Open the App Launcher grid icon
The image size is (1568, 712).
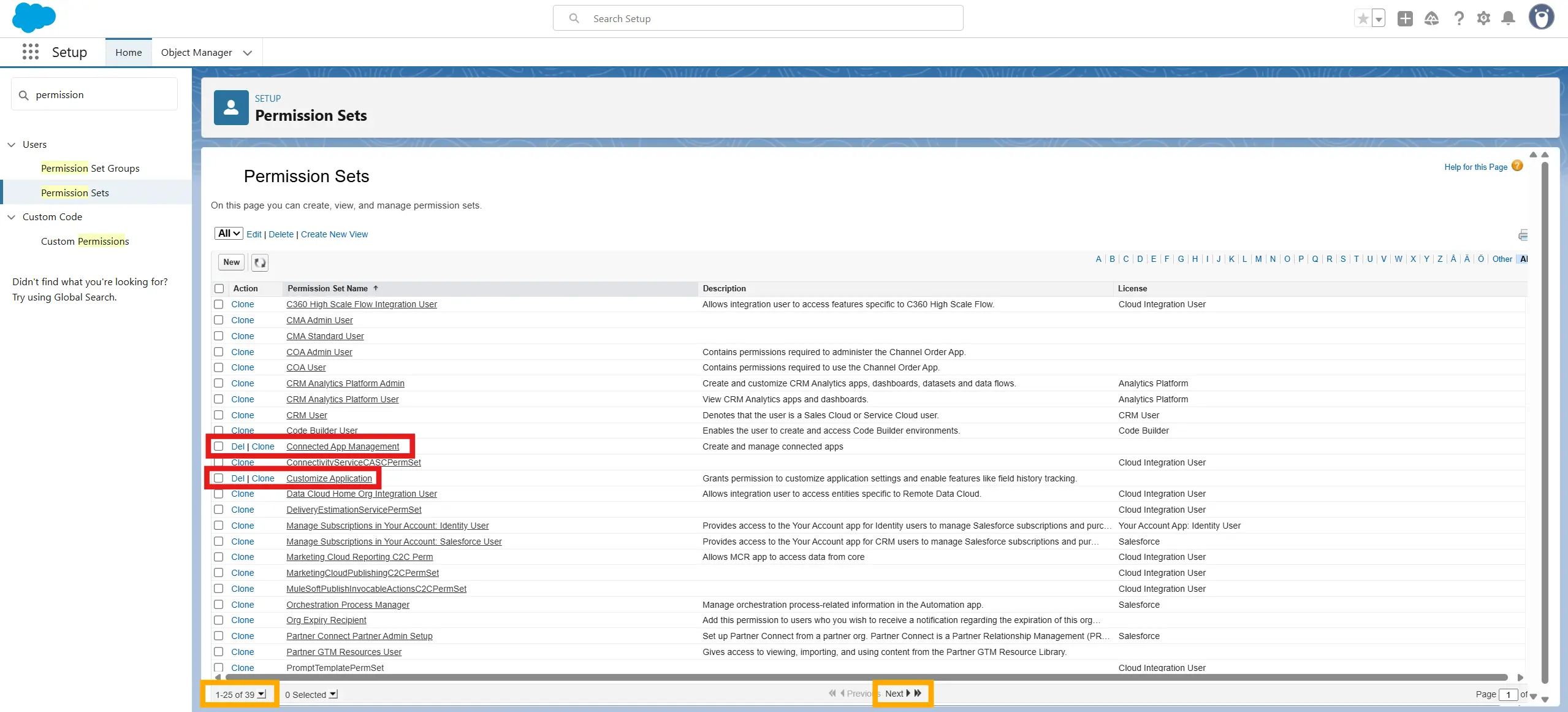click(x=30, y=52)
